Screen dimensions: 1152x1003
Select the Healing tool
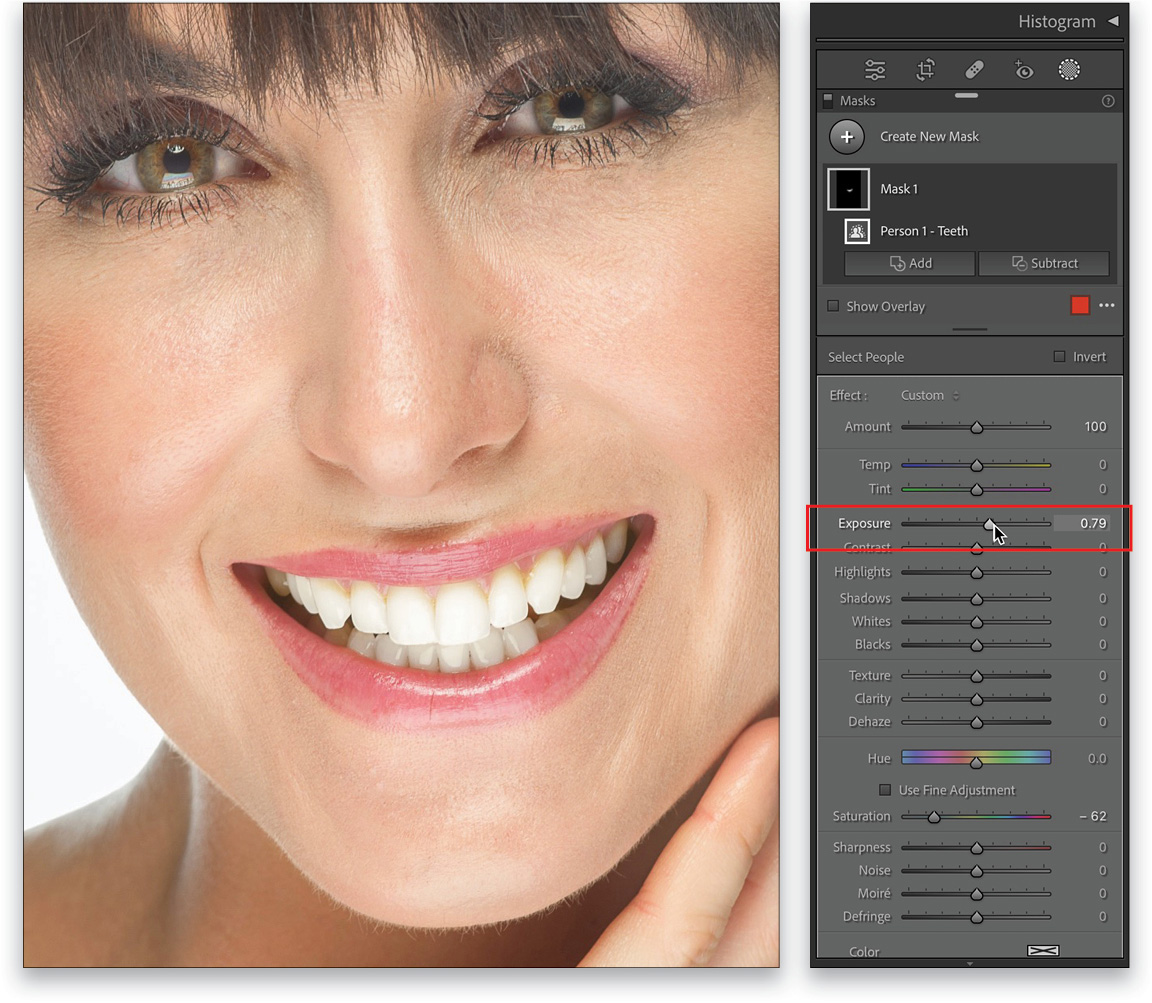coord(975,69)
